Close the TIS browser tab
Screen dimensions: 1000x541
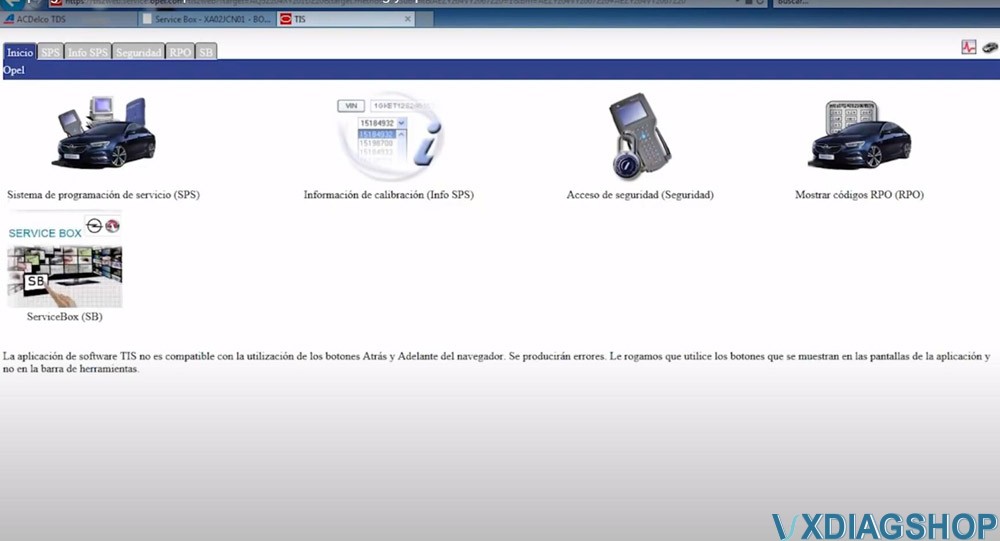(x=408, y=19)
